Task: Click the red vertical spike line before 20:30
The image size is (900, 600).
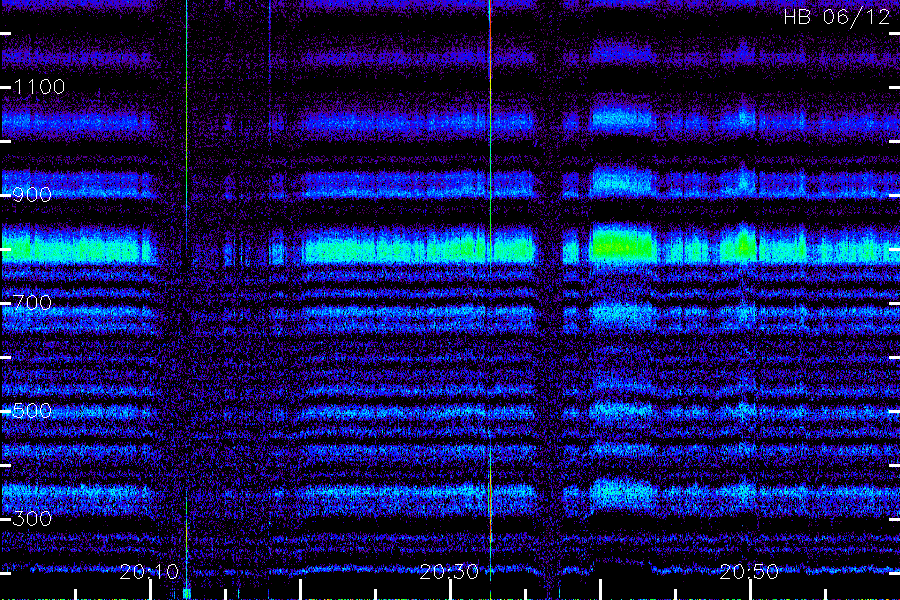Action: (x=490, y=299)
